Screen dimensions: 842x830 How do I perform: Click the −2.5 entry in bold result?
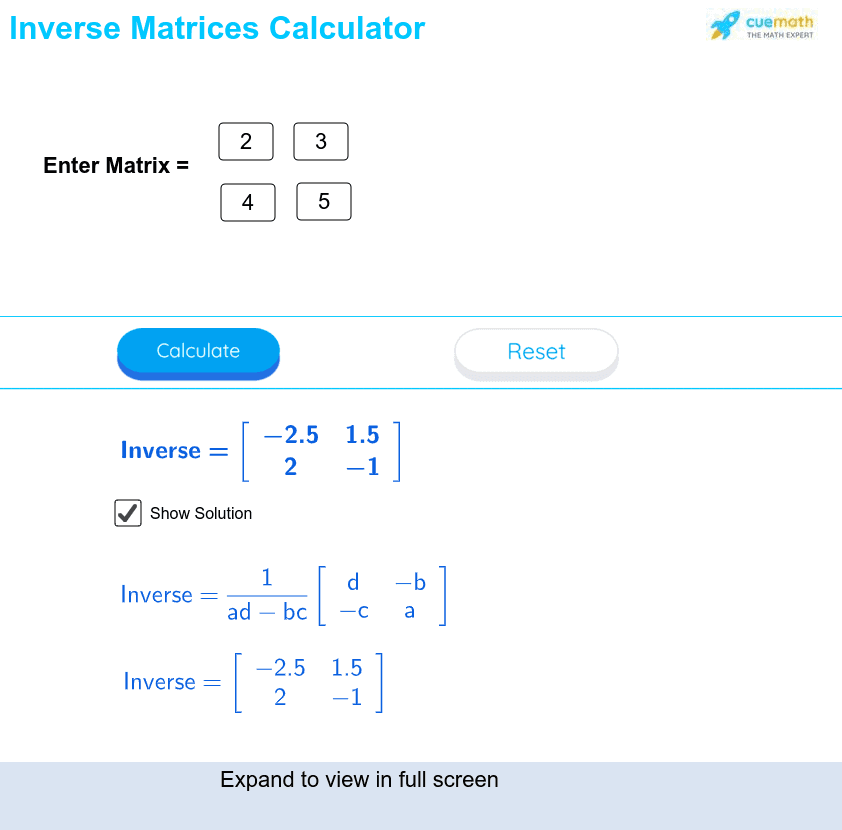click(291, 435)
